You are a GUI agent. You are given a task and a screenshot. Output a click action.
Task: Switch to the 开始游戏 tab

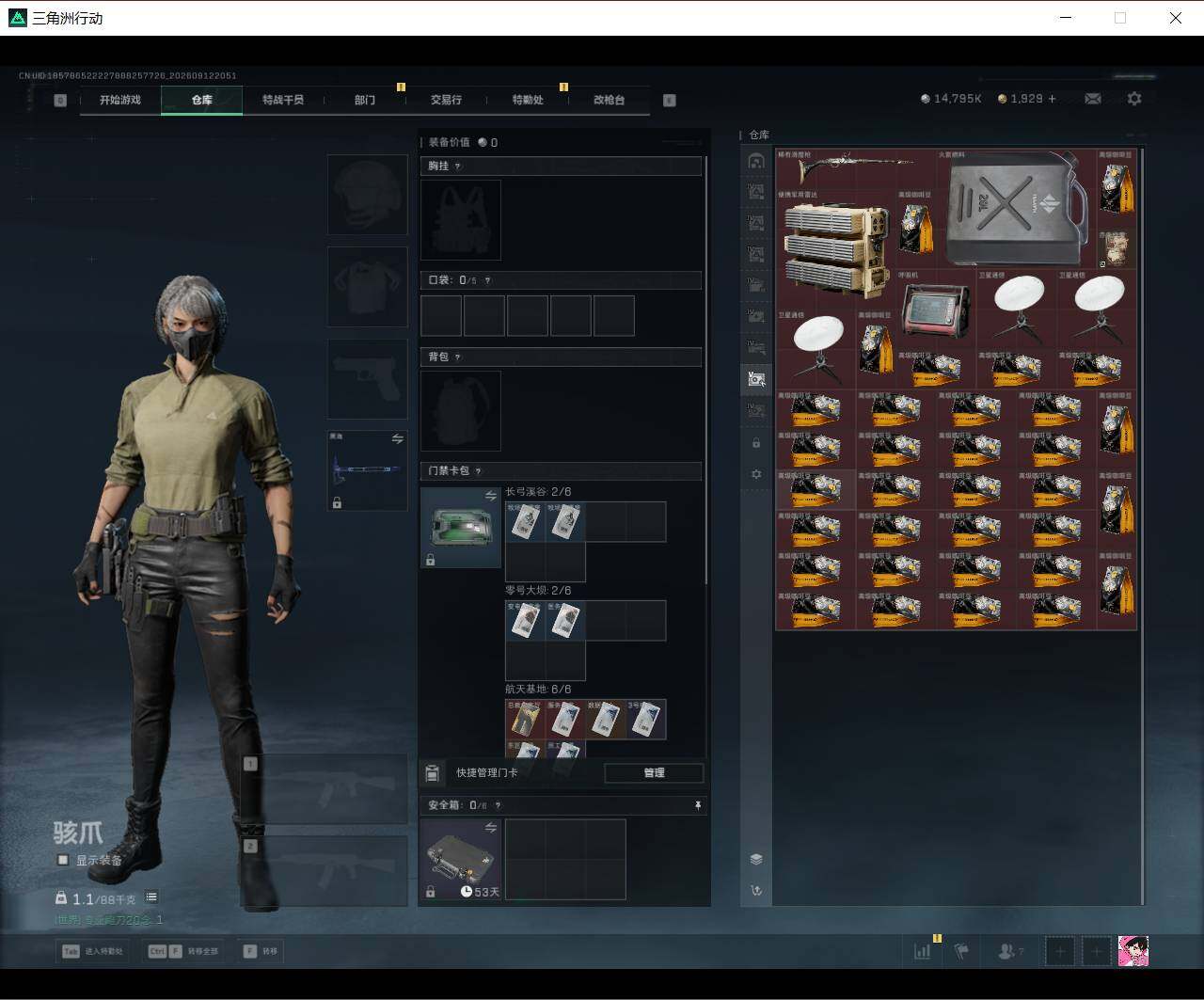pos(120,100)
